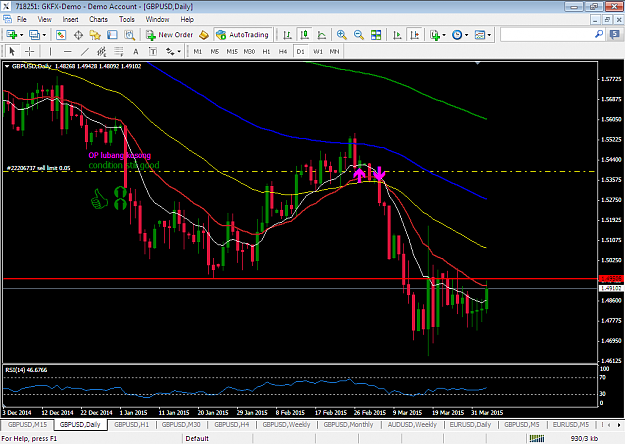Open the File menu

(22, 19)
